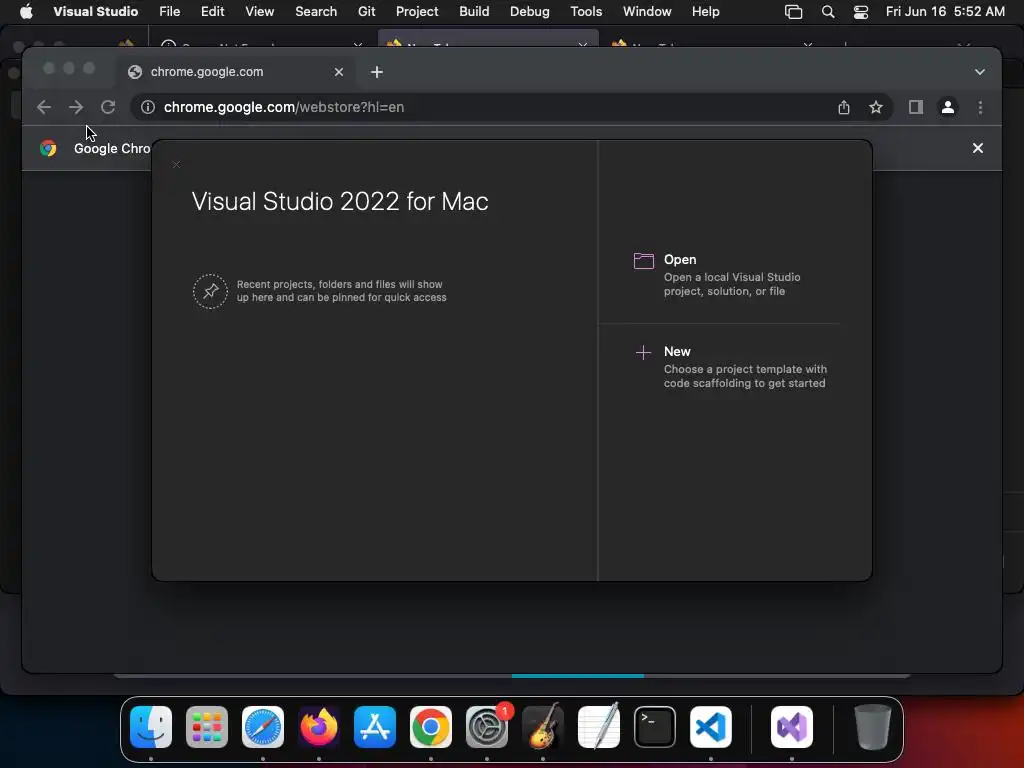Click the site info icon in address bar
The height and width of the screenshot is (768, 1024).
[x=148, y=107]
